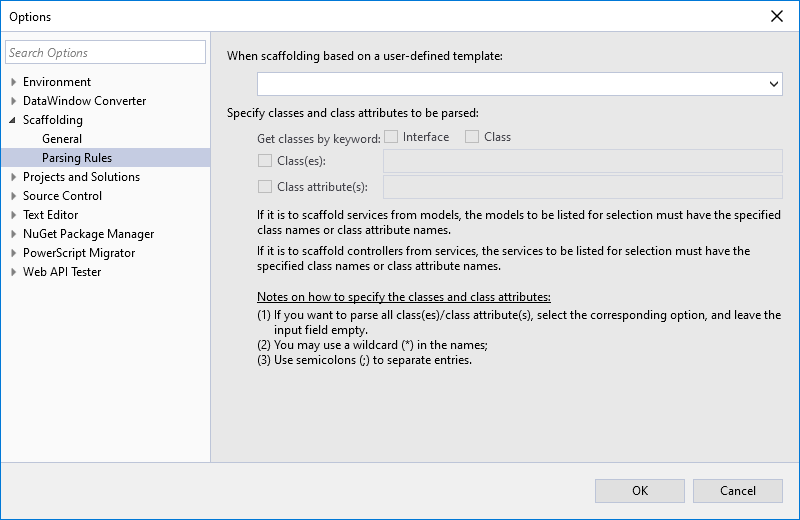800x520 pixels.
Task: Expand the DataWindow Converter node arrow
Action: 13,101
